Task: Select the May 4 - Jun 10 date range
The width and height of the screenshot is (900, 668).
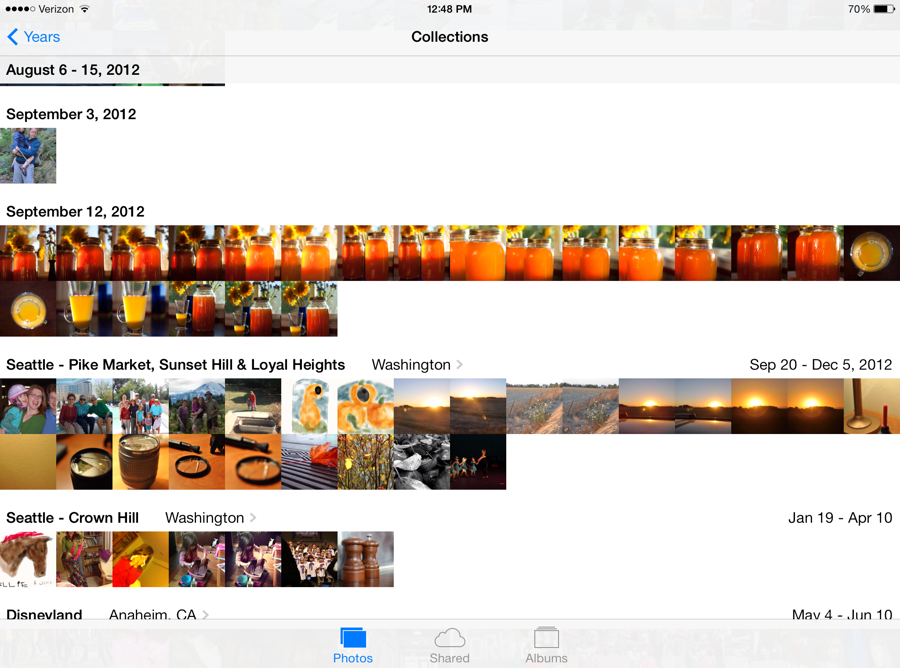Action: pos(842,614)
